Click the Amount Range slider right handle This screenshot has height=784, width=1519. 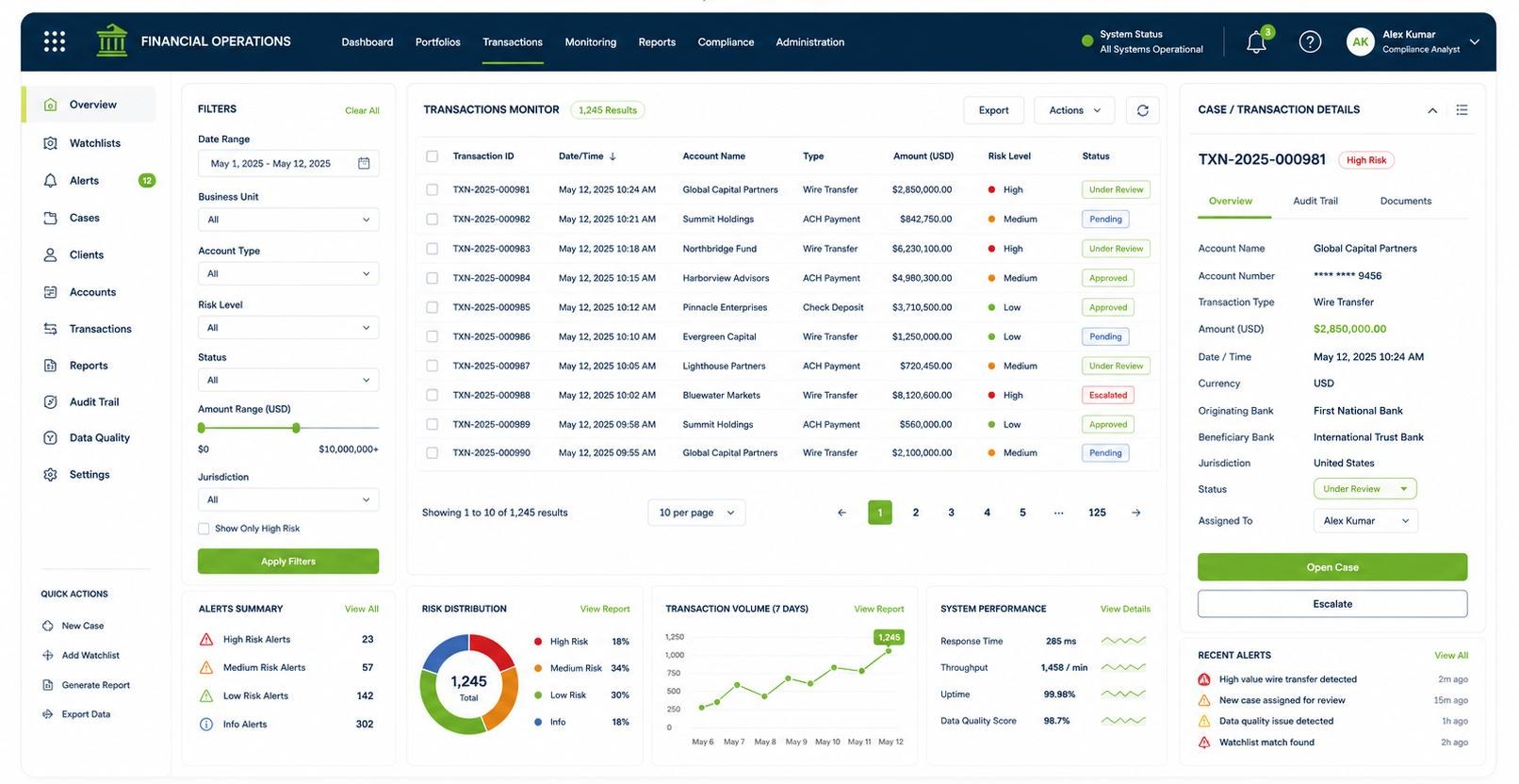[296, 428]
